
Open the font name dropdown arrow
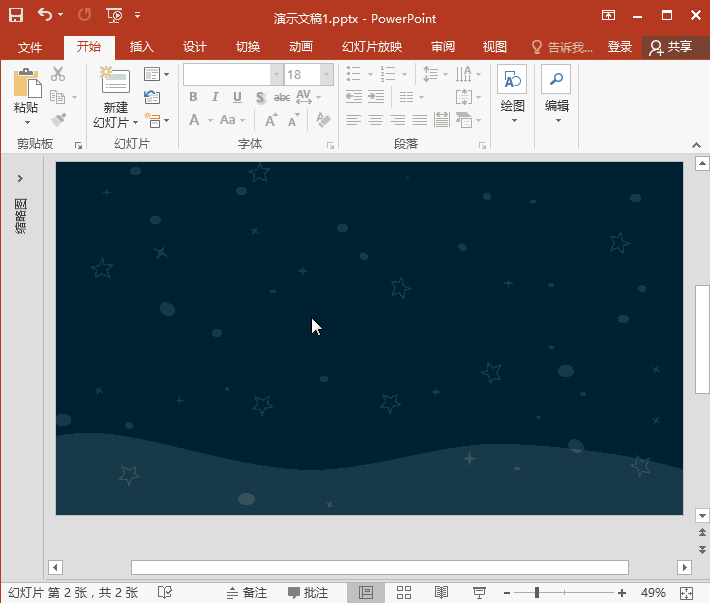(276, 75)
